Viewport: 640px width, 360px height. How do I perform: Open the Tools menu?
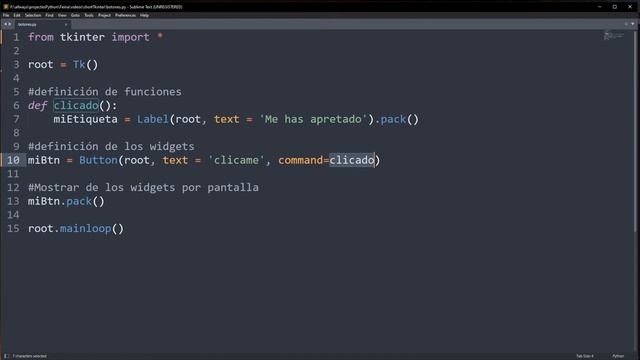pos(89,15)
